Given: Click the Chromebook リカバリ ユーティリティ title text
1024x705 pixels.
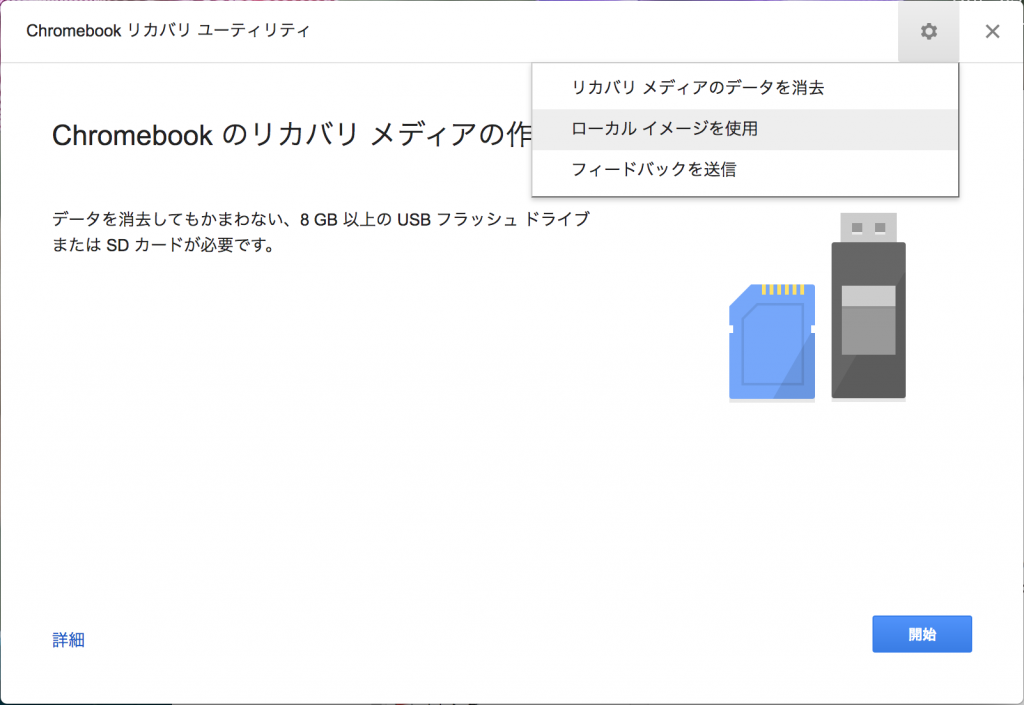Looking at the screenshot, I should (168, 31).
